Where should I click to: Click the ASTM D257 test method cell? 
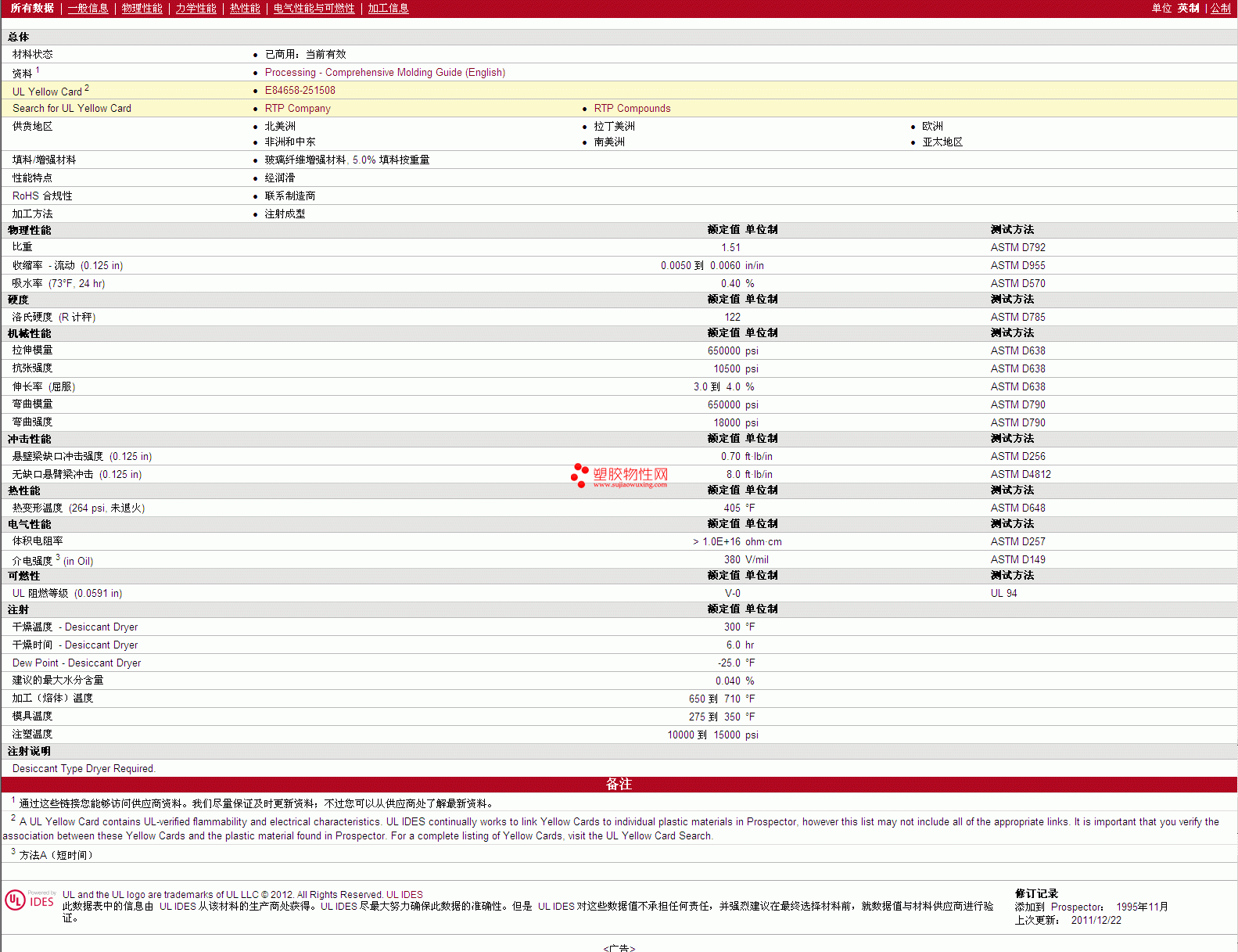coord(1018,541)
